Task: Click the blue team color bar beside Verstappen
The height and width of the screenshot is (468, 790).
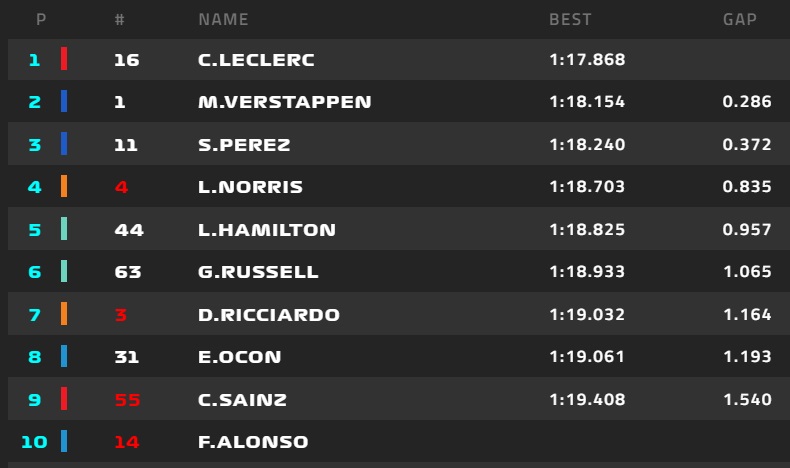Action: [x=64, y=102]
